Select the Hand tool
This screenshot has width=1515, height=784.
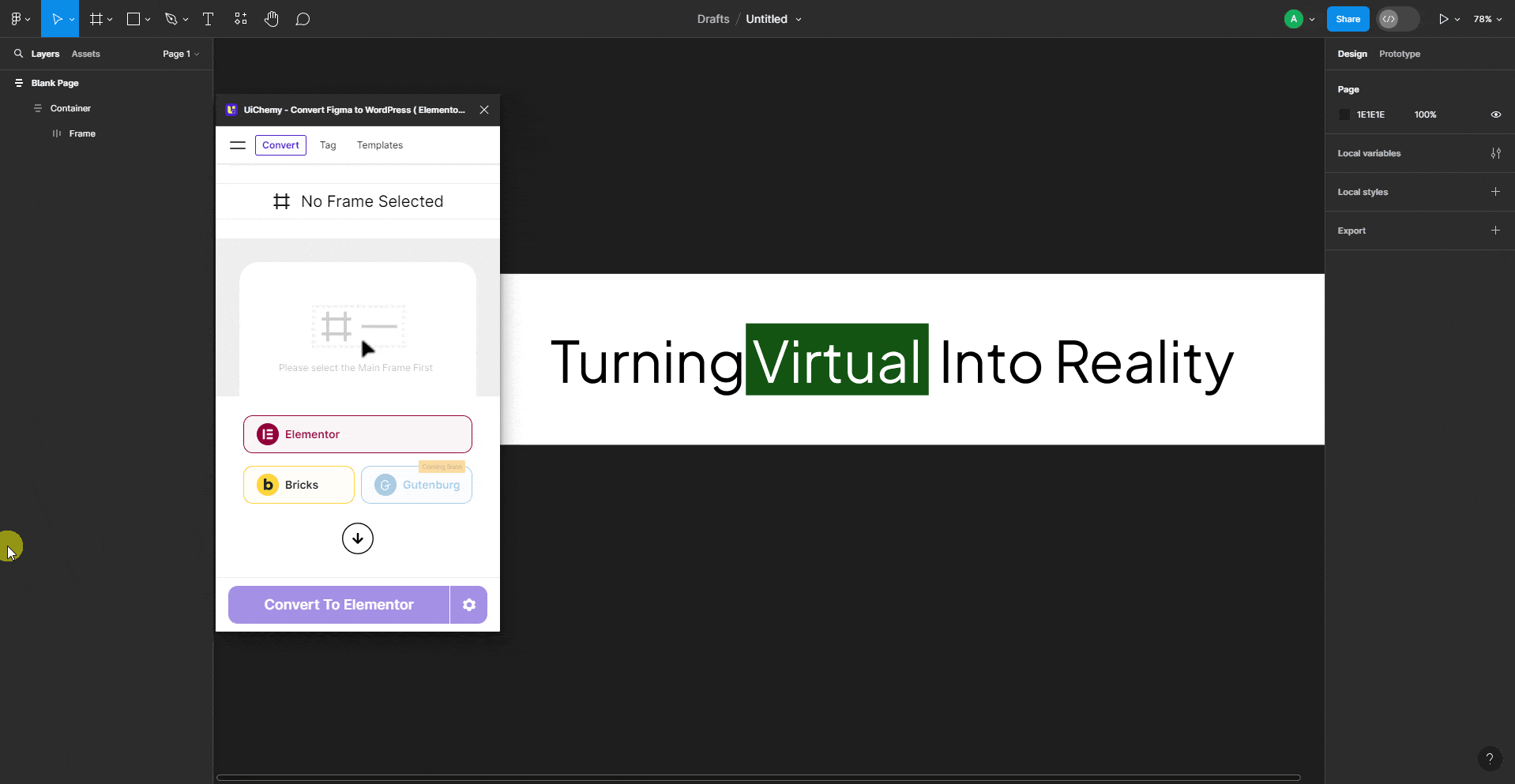[x=272, y=18]
